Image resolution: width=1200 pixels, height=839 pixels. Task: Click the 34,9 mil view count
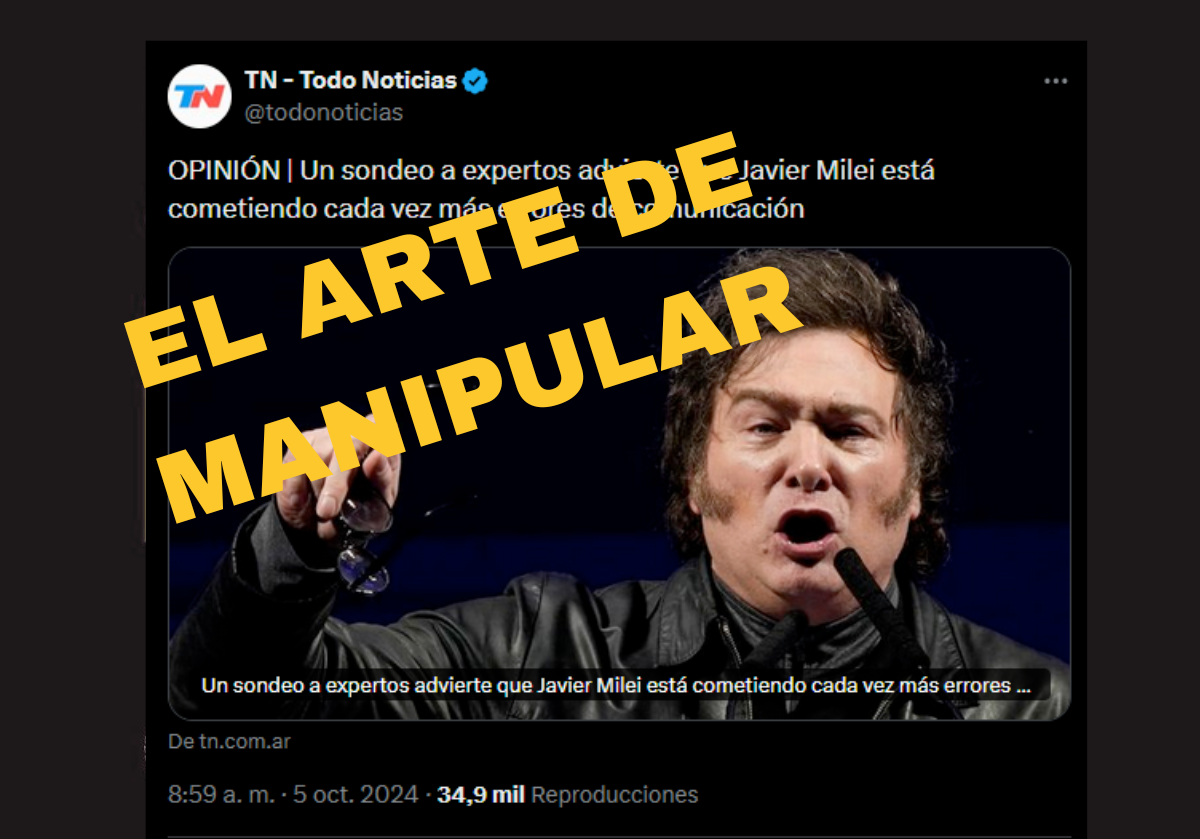coord(482,795)
